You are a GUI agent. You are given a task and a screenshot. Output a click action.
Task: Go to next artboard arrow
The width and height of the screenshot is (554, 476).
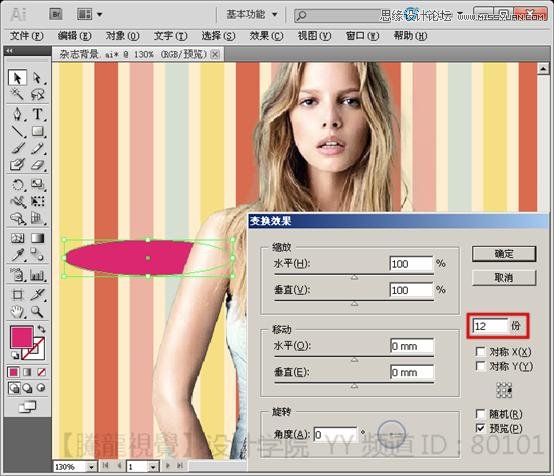click(x=168, y=466)
